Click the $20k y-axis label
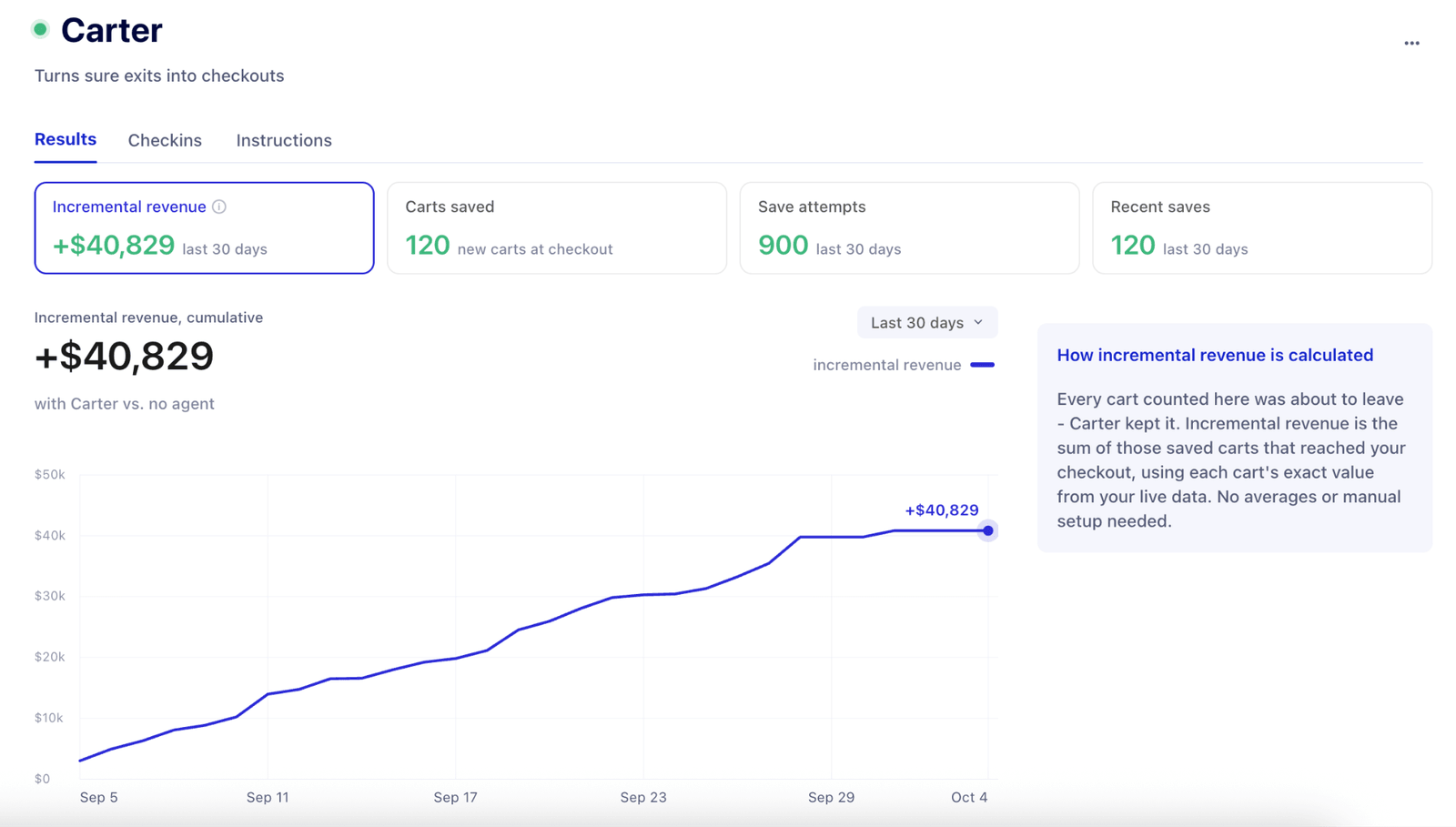Image resolution: width=1456 pixels, height=827 pixels. coord(50,657)
